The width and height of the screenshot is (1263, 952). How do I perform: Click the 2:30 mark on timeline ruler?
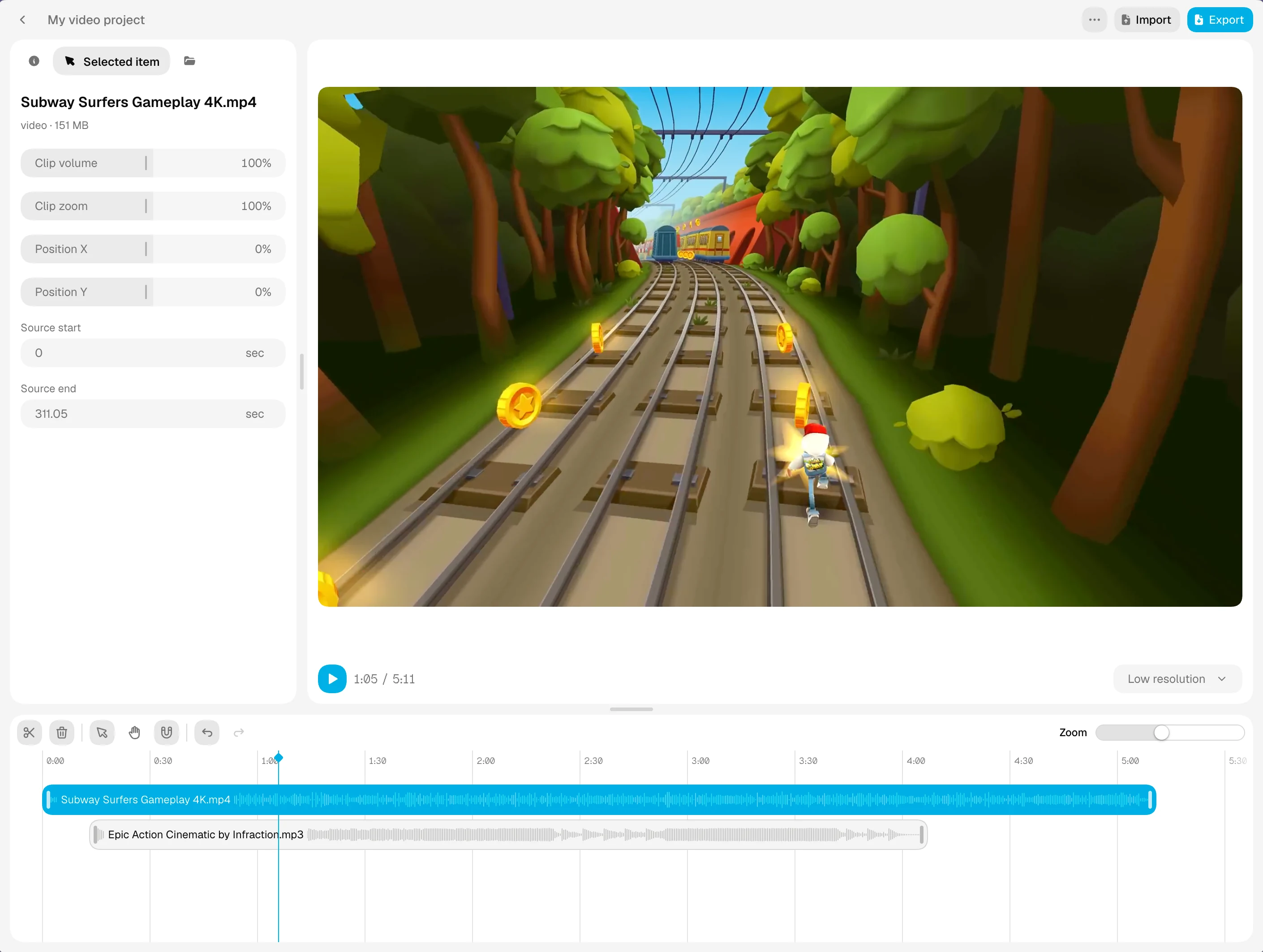[x=593, y=761]
